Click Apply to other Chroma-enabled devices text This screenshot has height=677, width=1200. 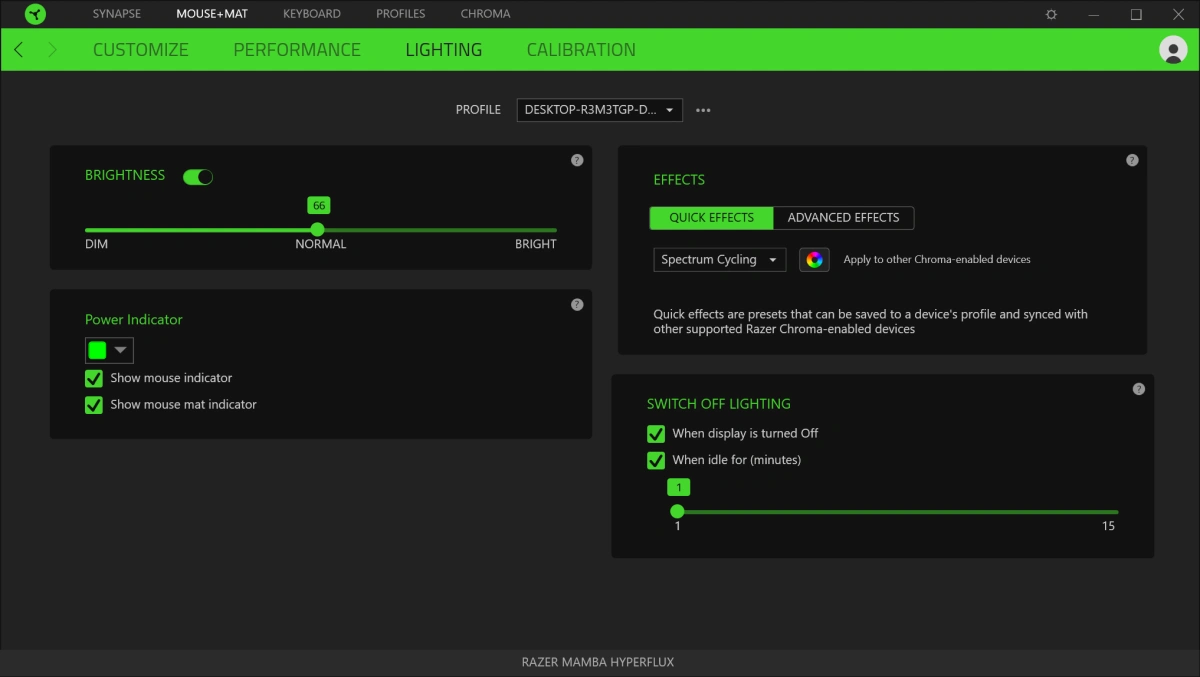point(937,260)
